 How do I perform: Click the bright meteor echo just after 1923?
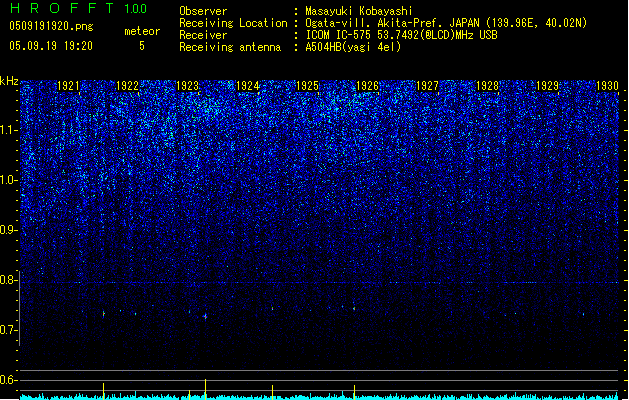click(205, 317)
